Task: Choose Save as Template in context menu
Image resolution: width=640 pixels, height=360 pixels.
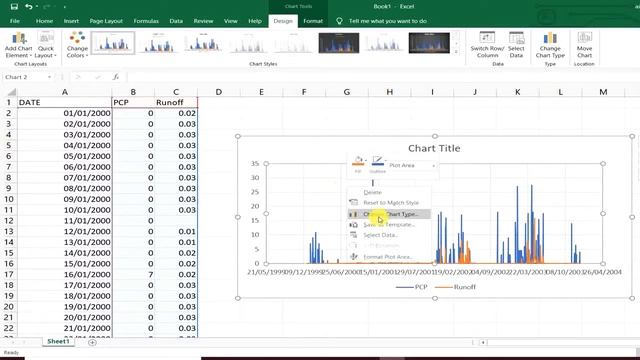Action: 389,225
